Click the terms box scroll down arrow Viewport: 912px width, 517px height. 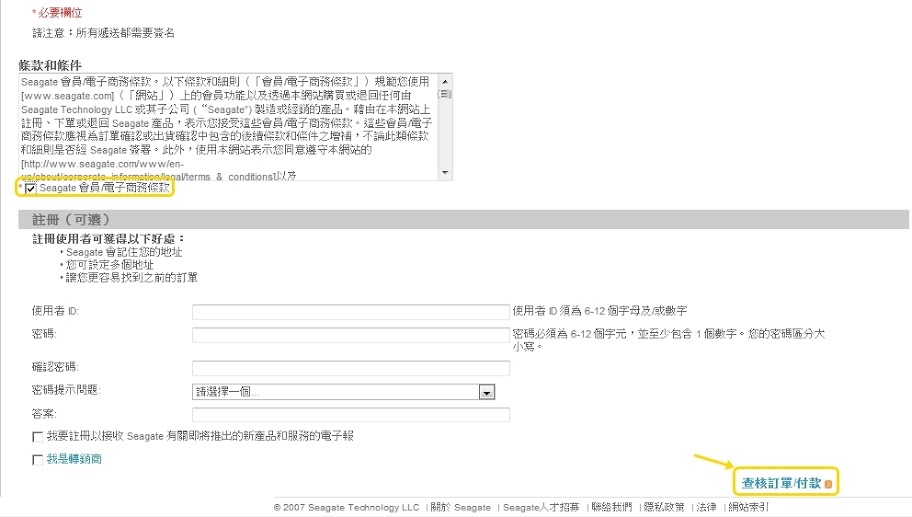coord(445,173)
